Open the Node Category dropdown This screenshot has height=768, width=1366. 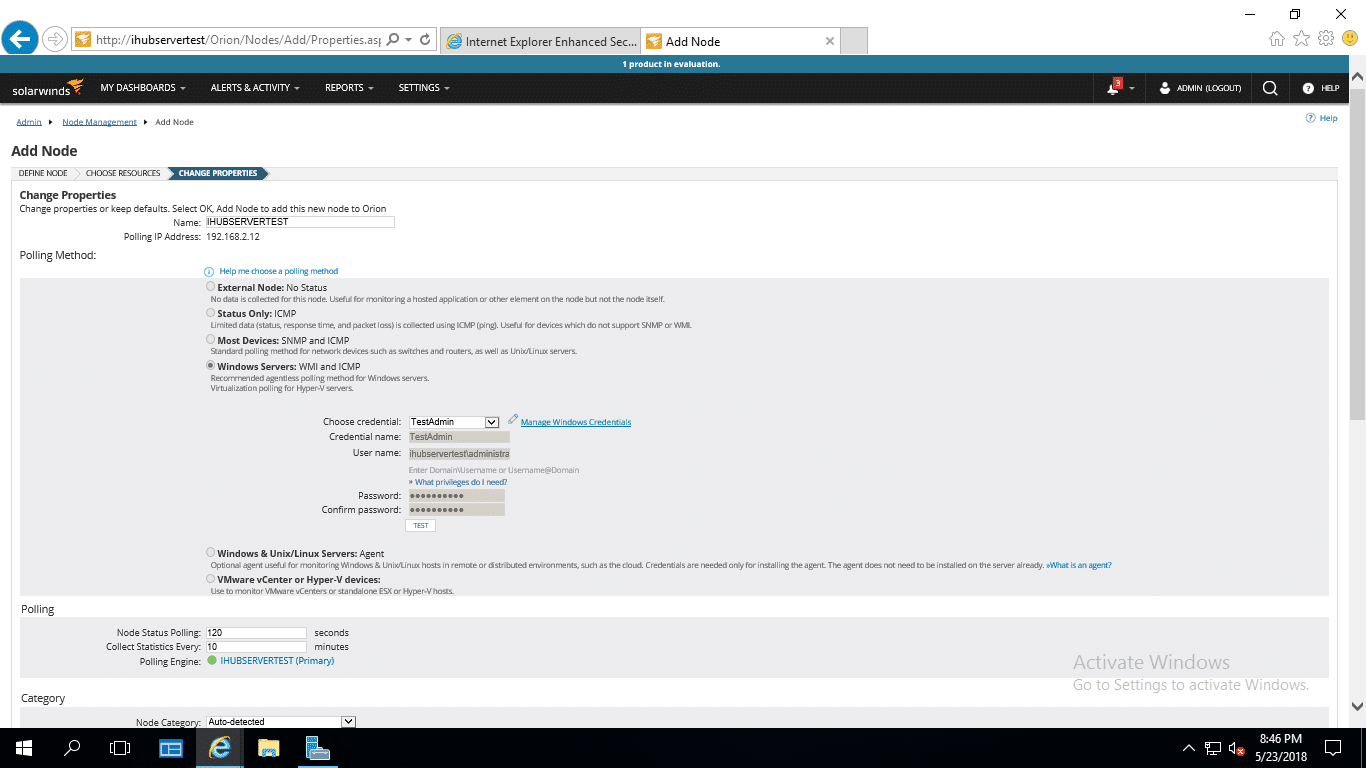(281, 722)
